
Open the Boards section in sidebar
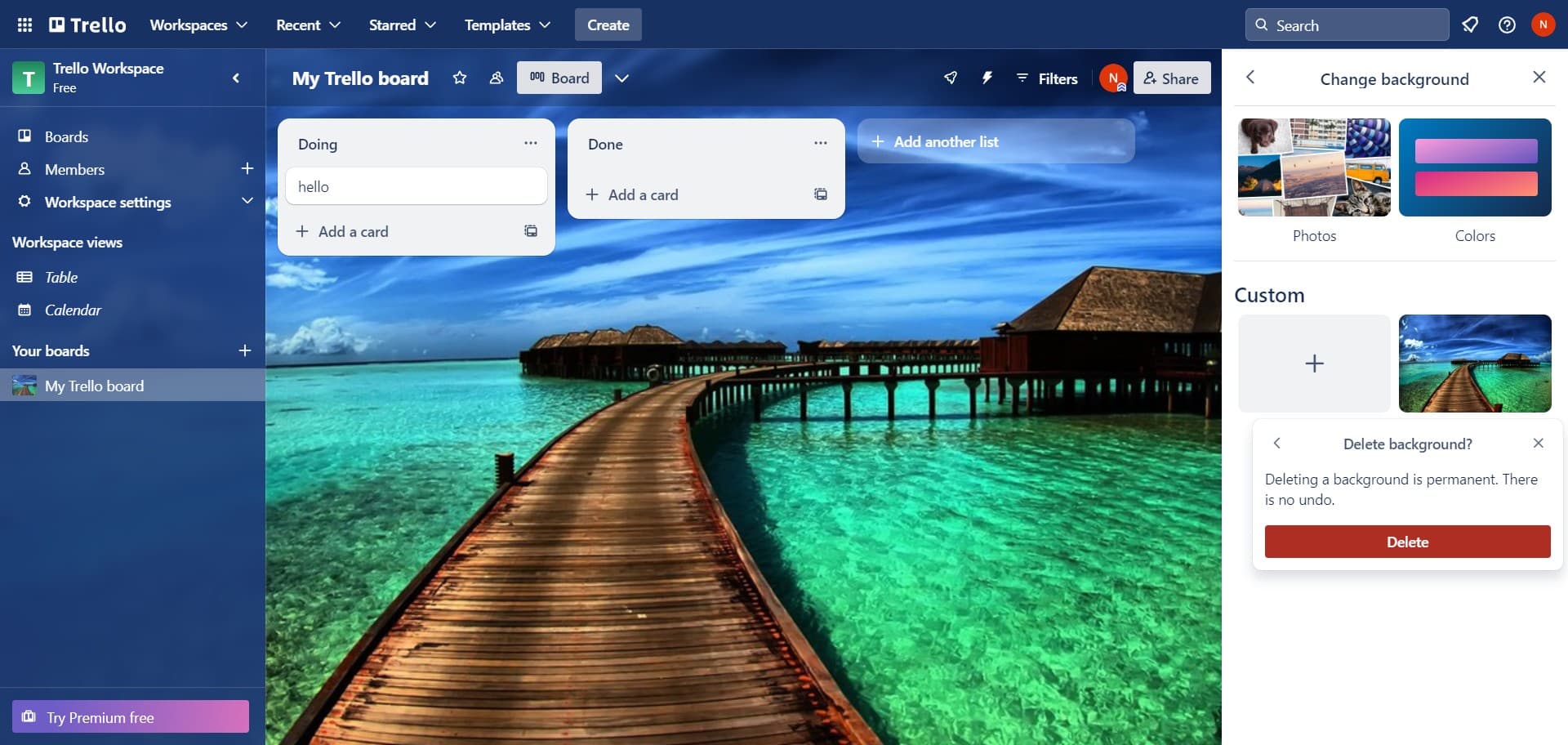pos(65,136)
